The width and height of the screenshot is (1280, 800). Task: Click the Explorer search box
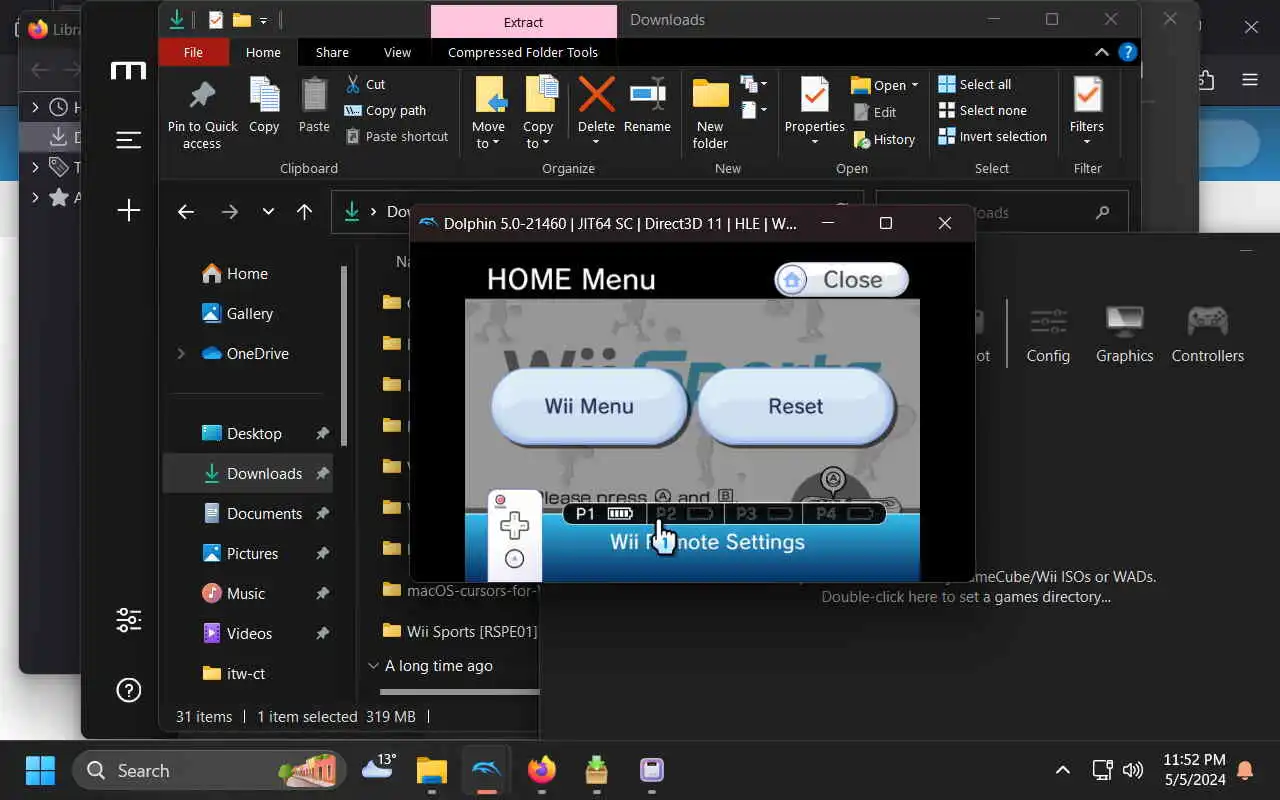[1002, 212]
